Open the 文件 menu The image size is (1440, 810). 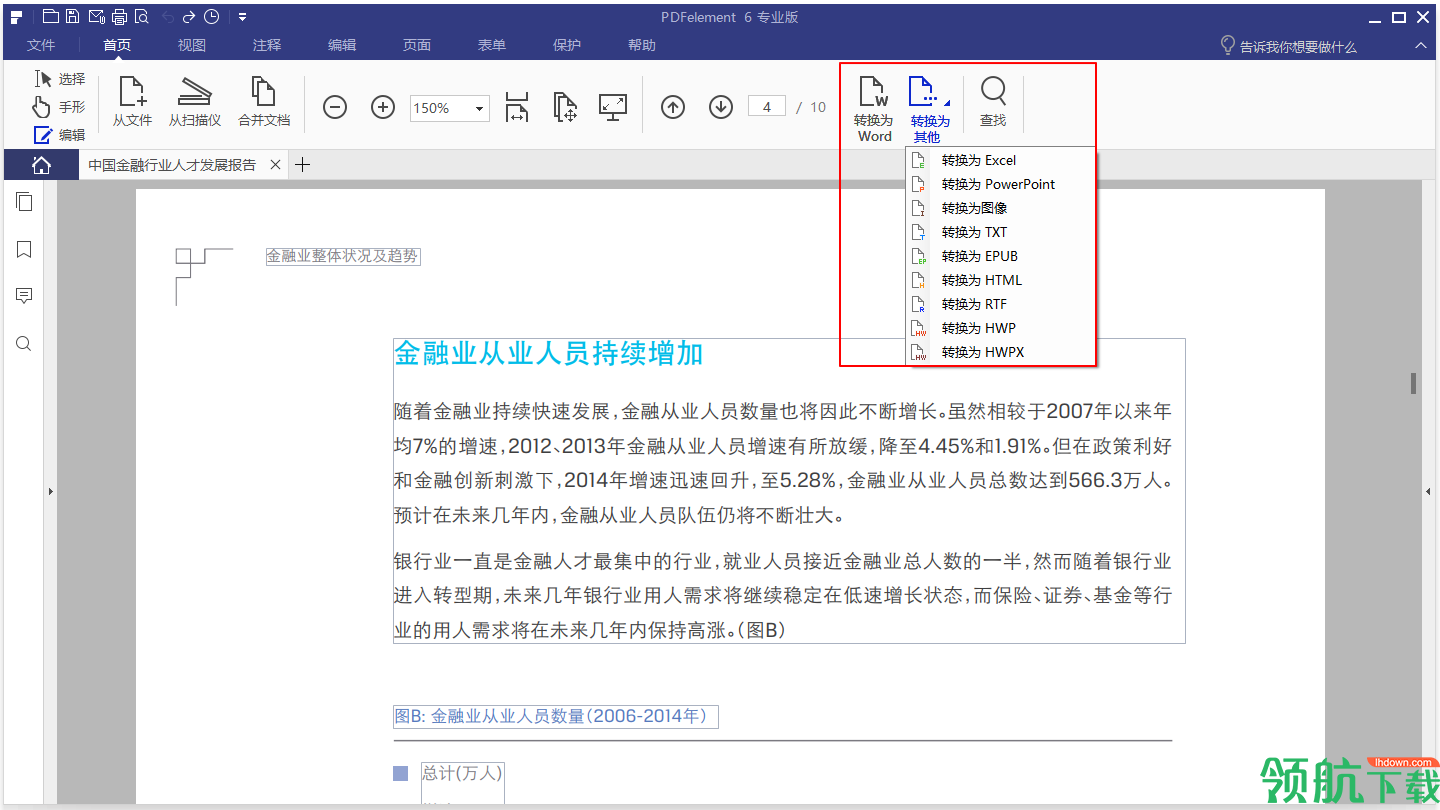pos(41,45)
